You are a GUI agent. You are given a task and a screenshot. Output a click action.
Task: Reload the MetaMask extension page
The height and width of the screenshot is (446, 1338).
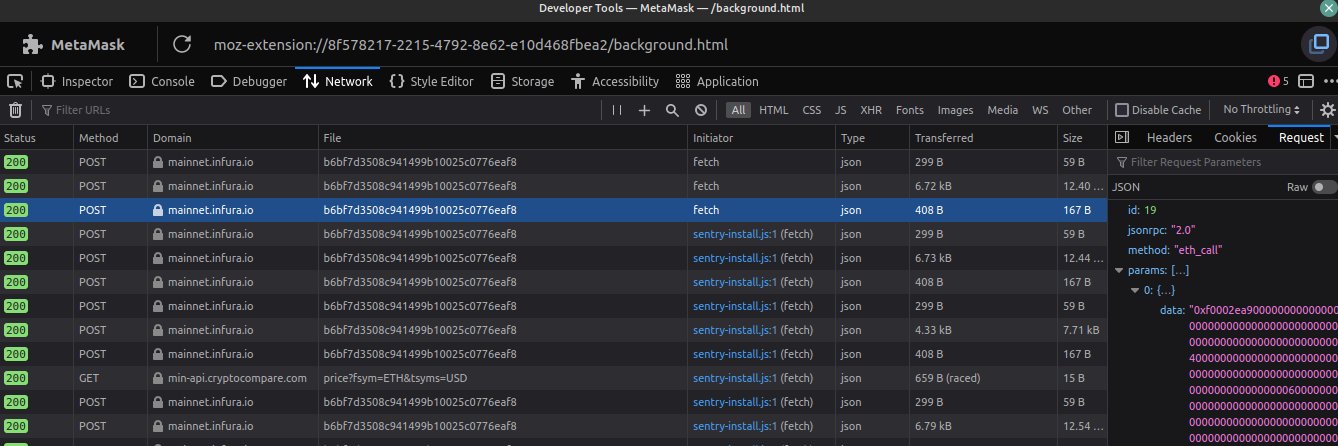click(182, 44)
